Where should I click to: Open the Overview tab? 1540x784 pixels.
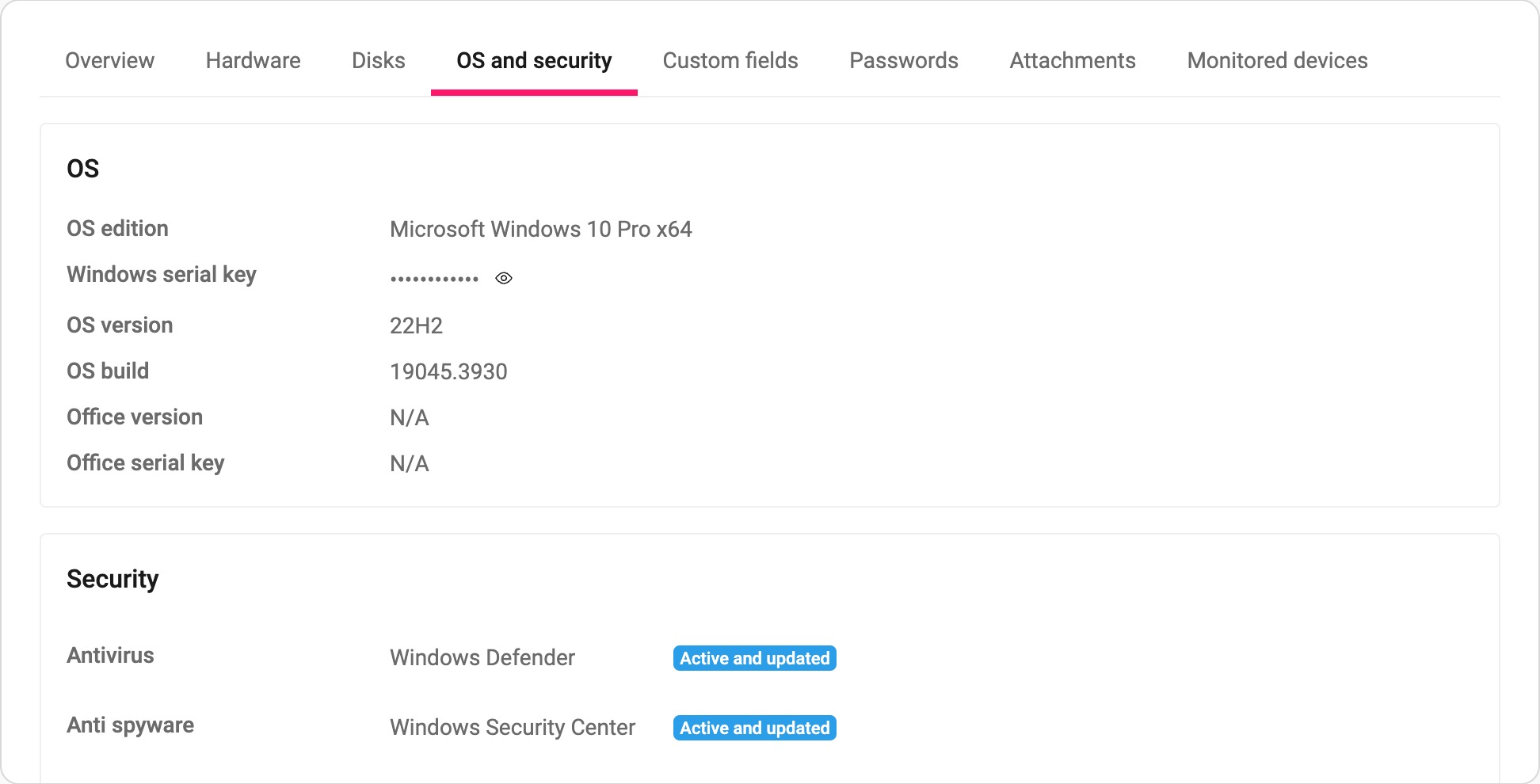tap(109, 60)
